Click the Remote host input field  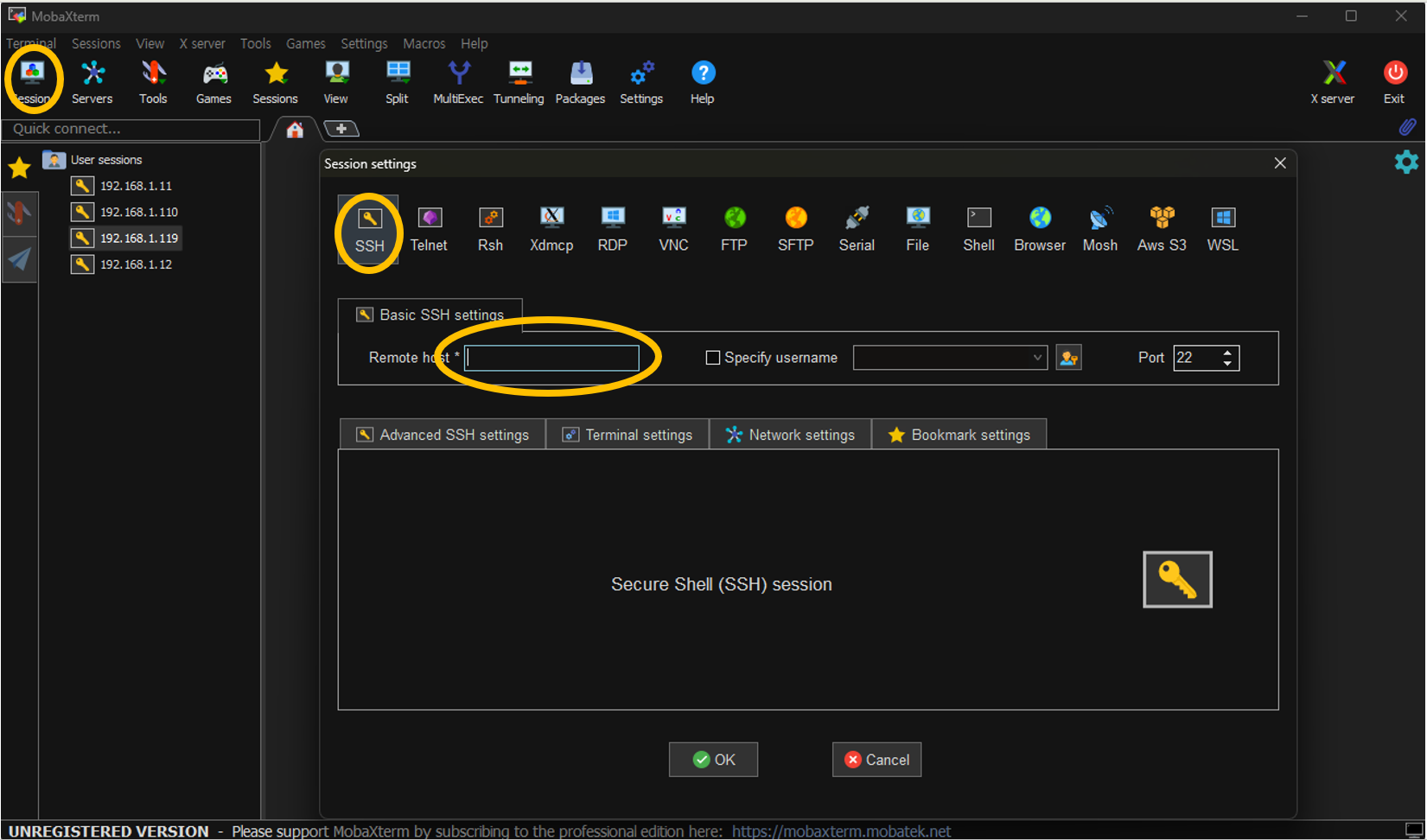[551, 358]
